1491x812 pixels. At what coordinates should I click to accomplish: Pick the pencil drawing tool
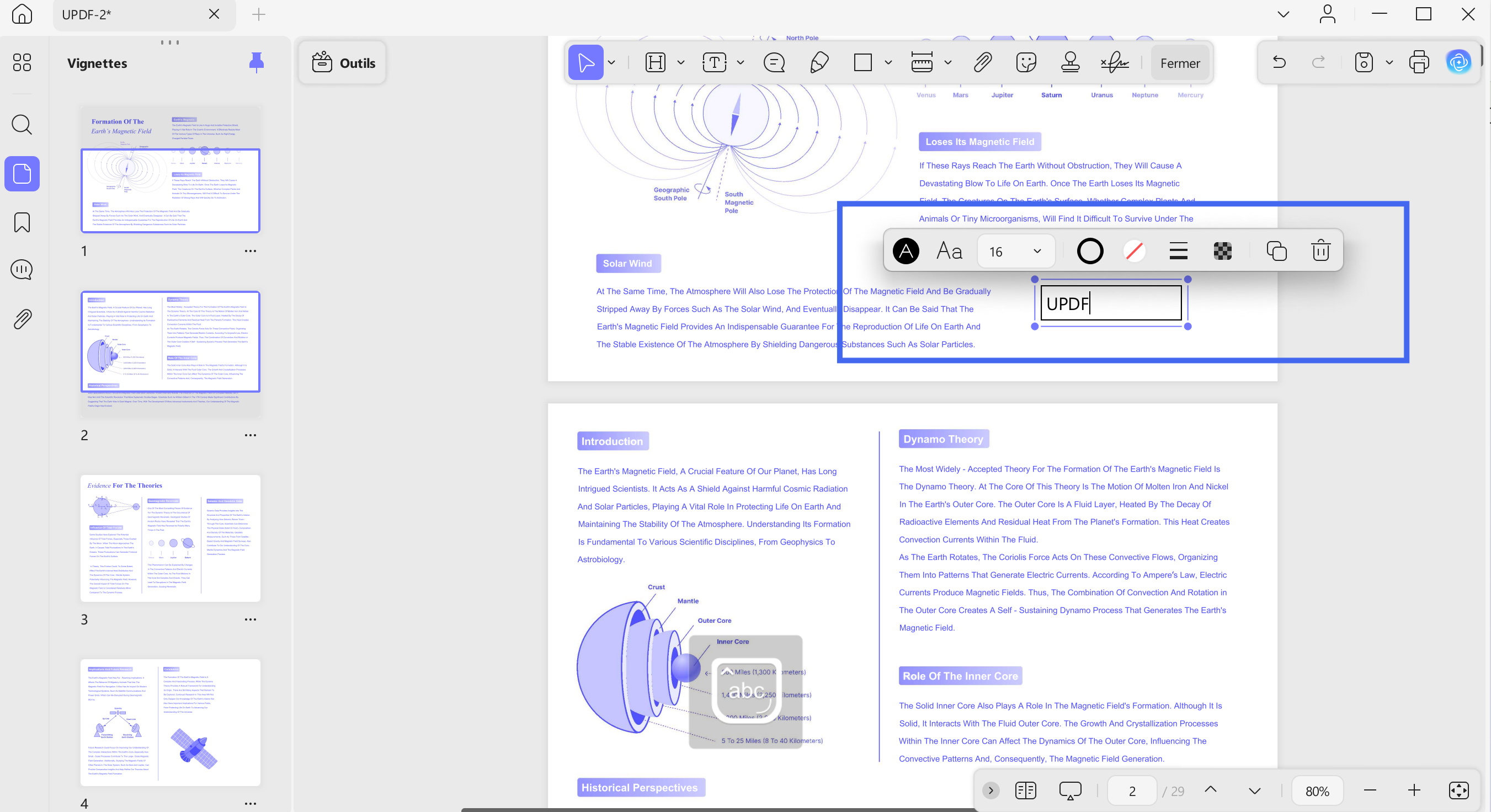[x=819, y=62]
